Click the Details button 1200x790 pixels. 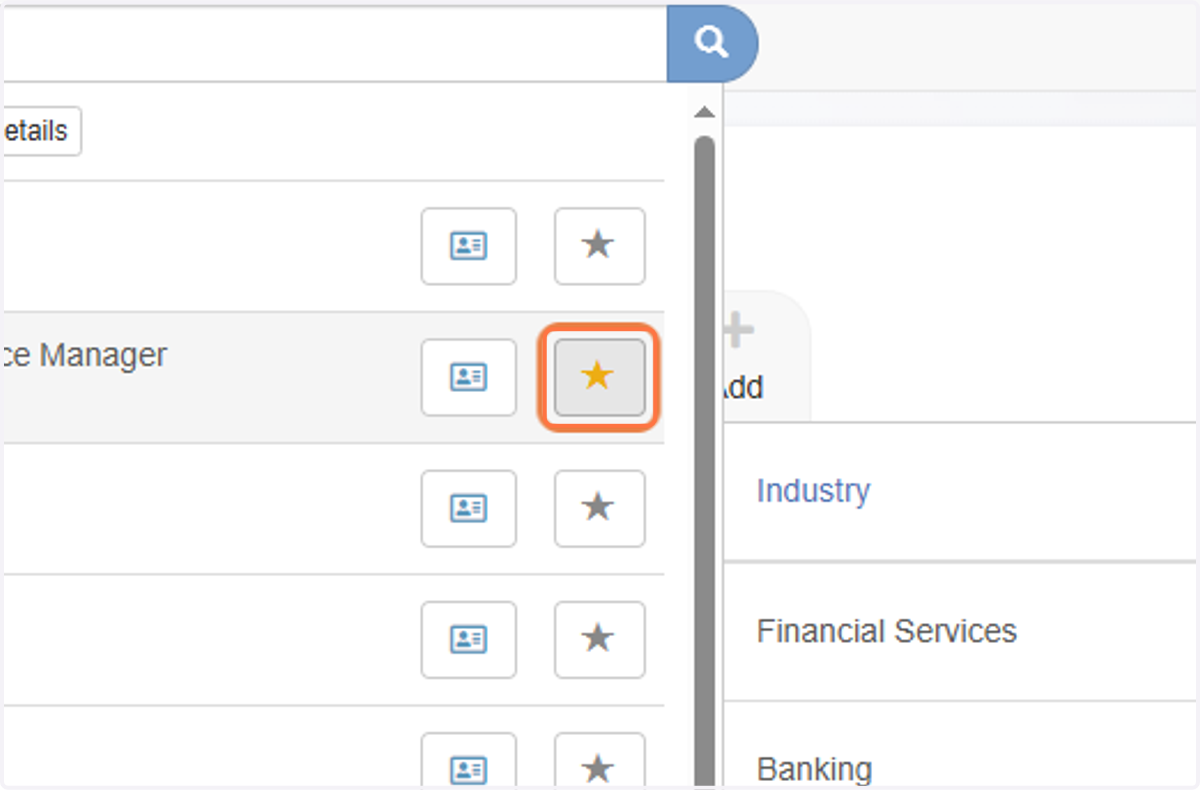[x=40, y=131]
